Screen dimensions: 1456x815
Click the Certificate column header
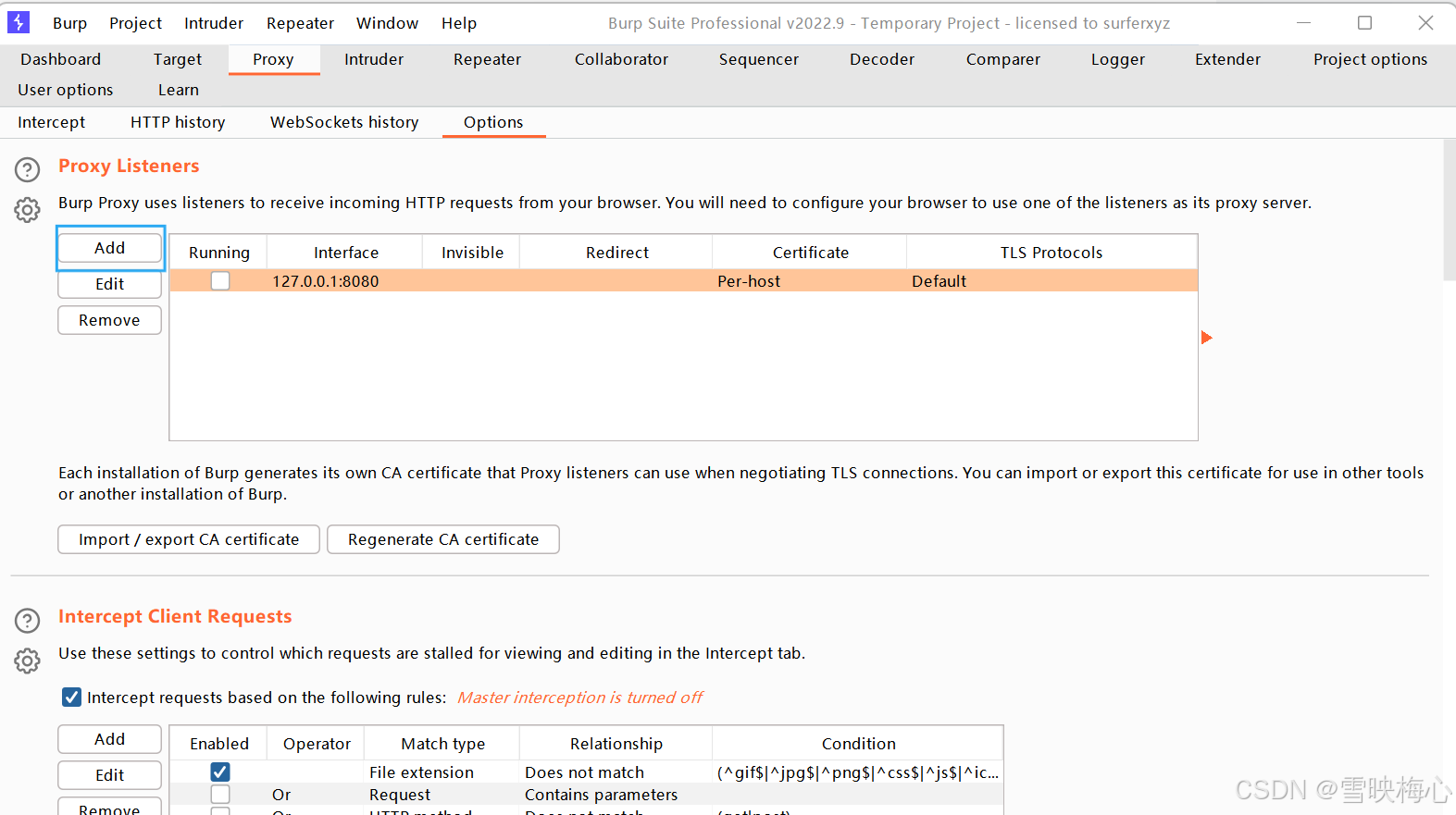point(810,253)
